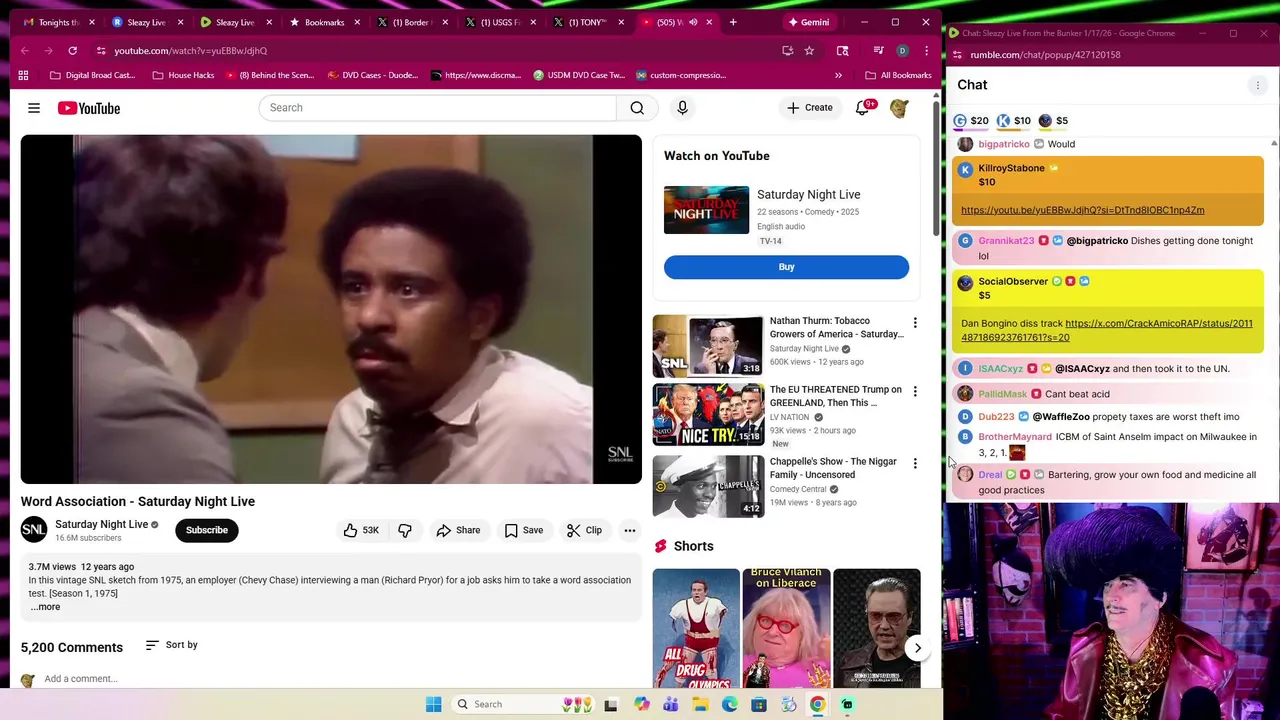Screen dimensions: 1280x720
Task: Open the Gemini button in Chrome
Action: coord(808,22)
